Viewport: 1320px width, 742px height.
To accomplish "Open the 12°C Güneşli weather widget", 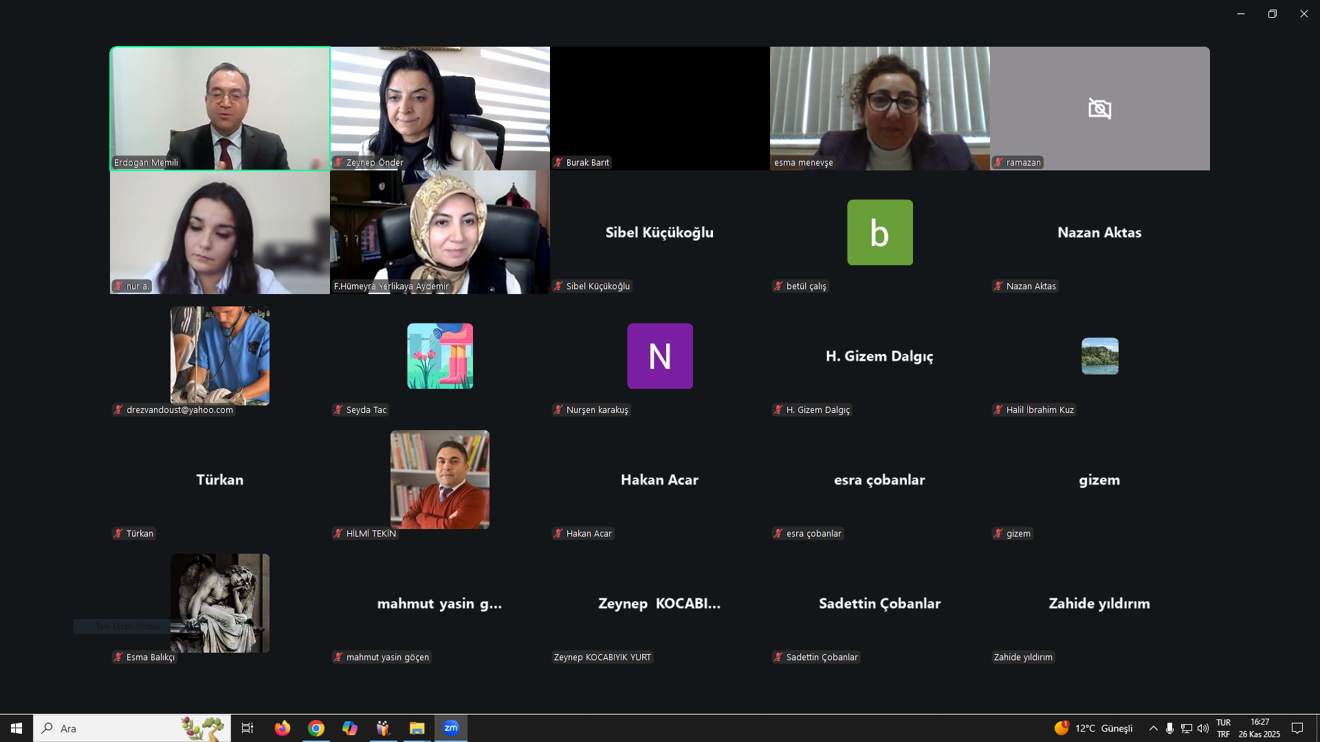I will (x=1093, y=728).
